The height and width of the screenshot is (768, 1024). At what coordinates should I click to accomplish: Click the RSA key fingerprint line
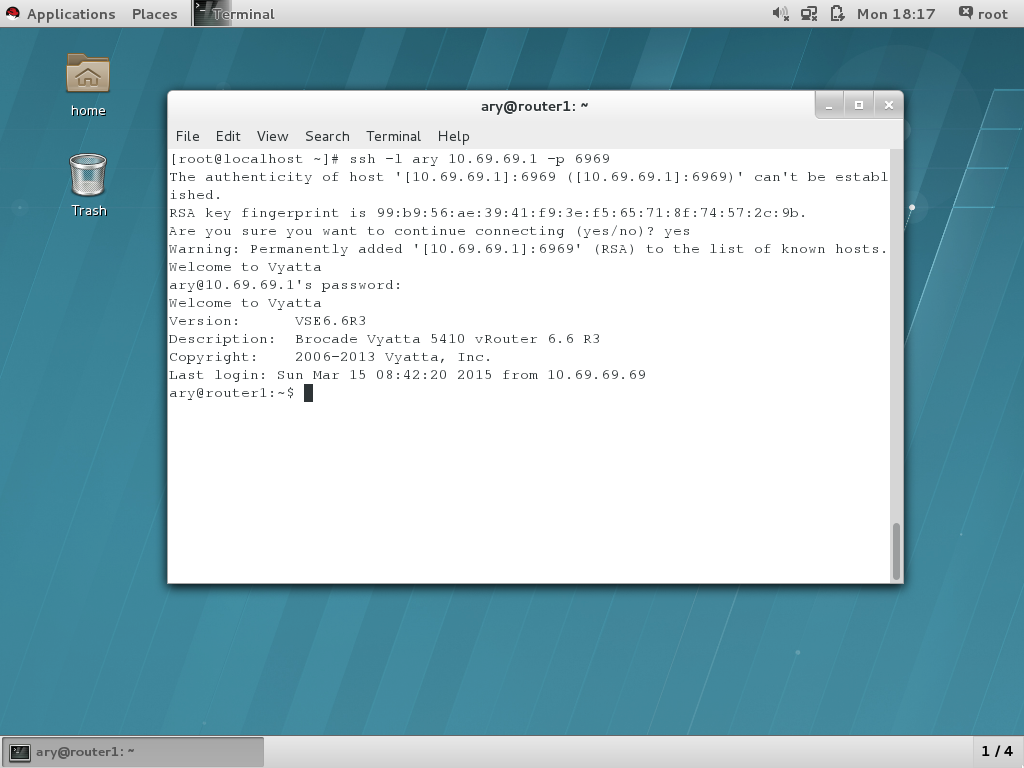(x=487, y=213)
